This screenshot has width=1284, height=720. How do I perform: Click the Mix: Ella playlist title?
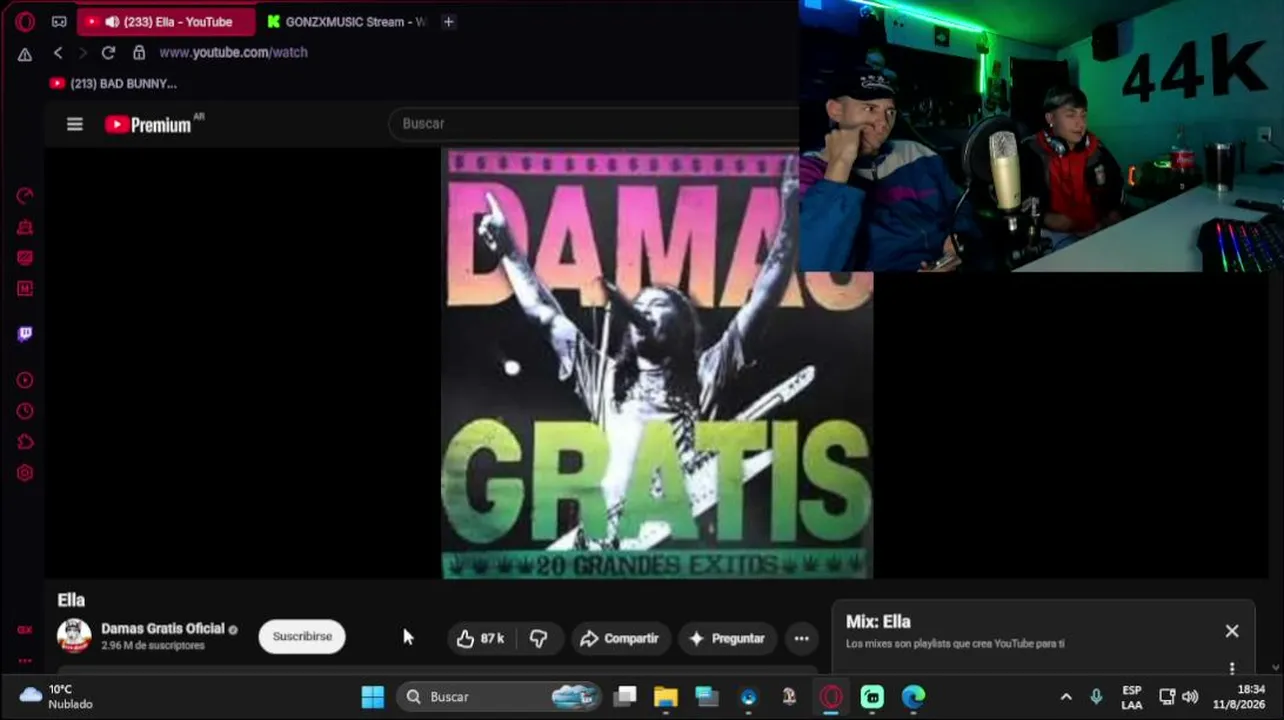coord(878,622)
